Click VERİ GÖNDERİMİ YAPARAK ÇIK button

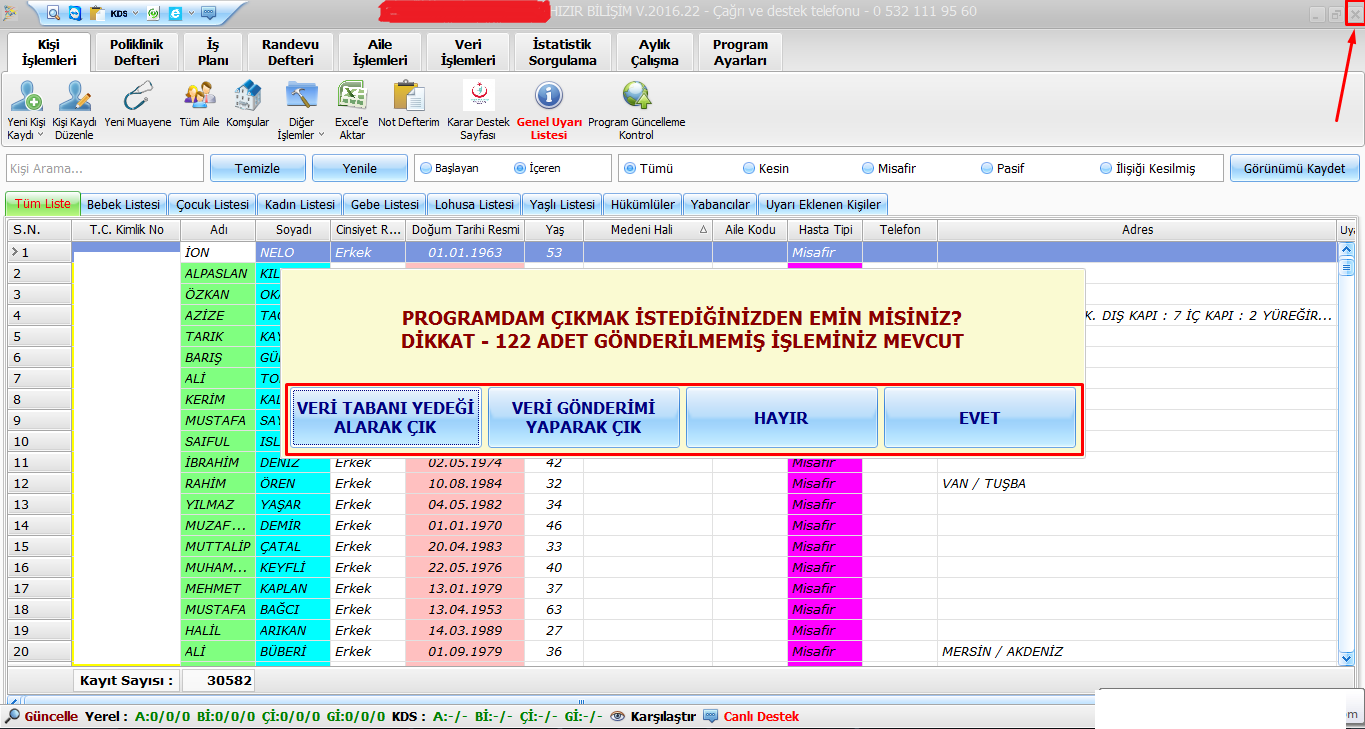click(583, 418)
